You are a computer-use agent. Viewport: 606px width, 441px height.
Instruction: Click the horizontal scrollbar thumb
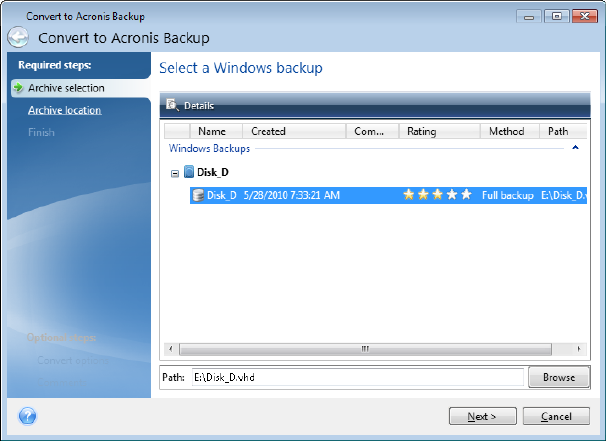365,349
